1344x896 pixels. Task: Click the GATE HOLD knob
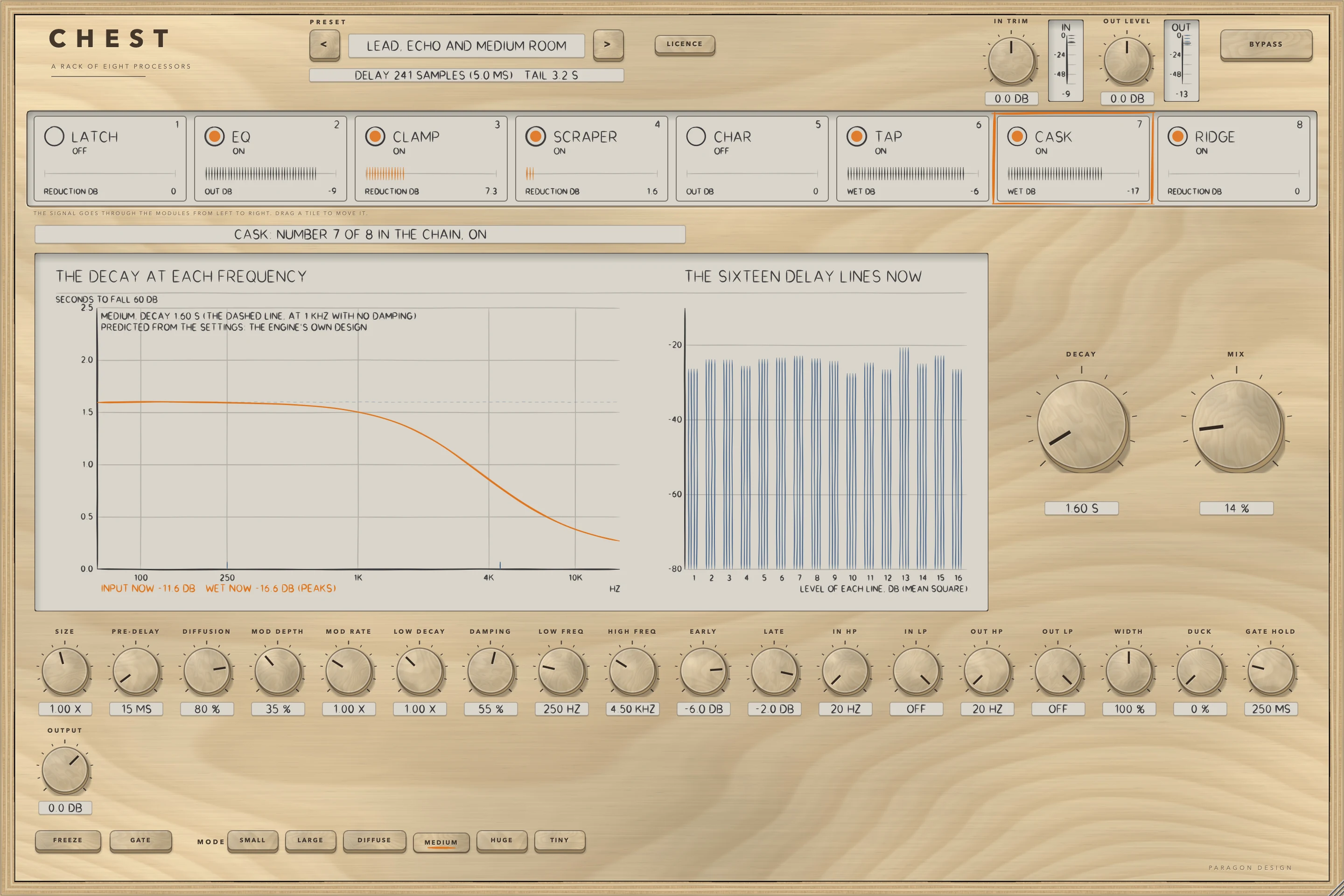(1271, 671)
